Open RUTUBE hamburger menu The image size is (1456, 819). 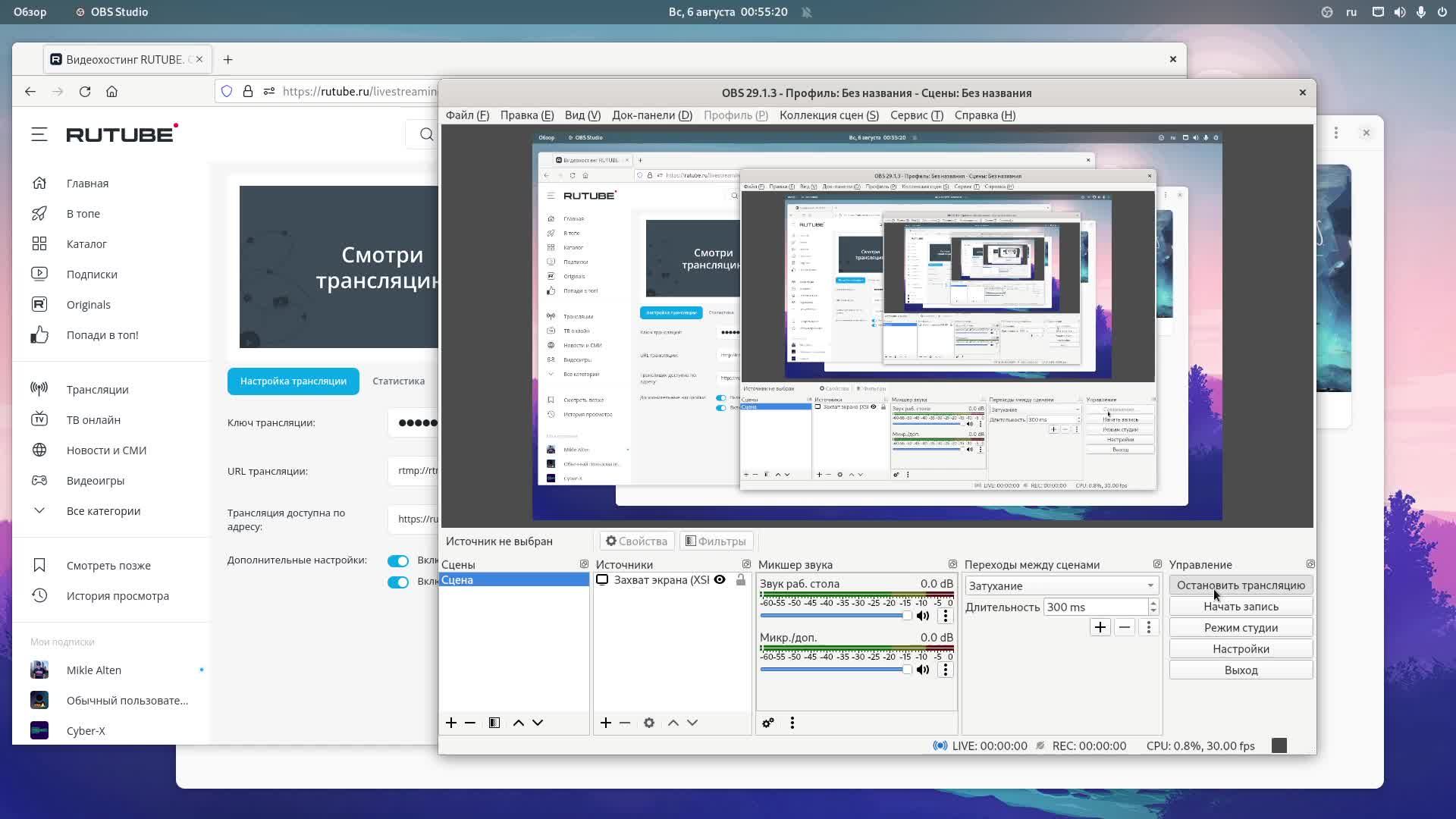coord(39,134)
